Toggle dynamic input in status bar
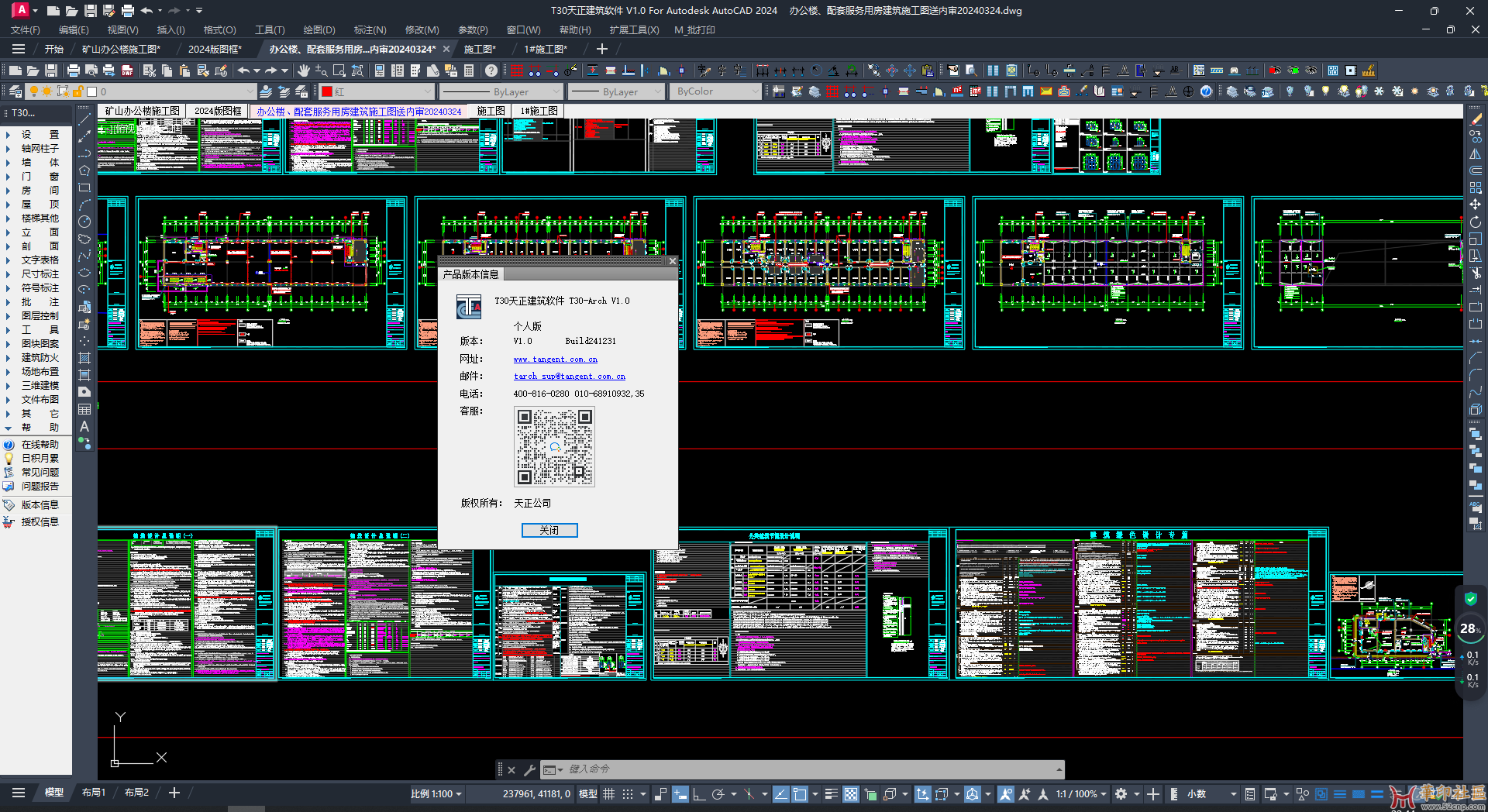This screenshot has width=1488, height=812. [680, 793]
